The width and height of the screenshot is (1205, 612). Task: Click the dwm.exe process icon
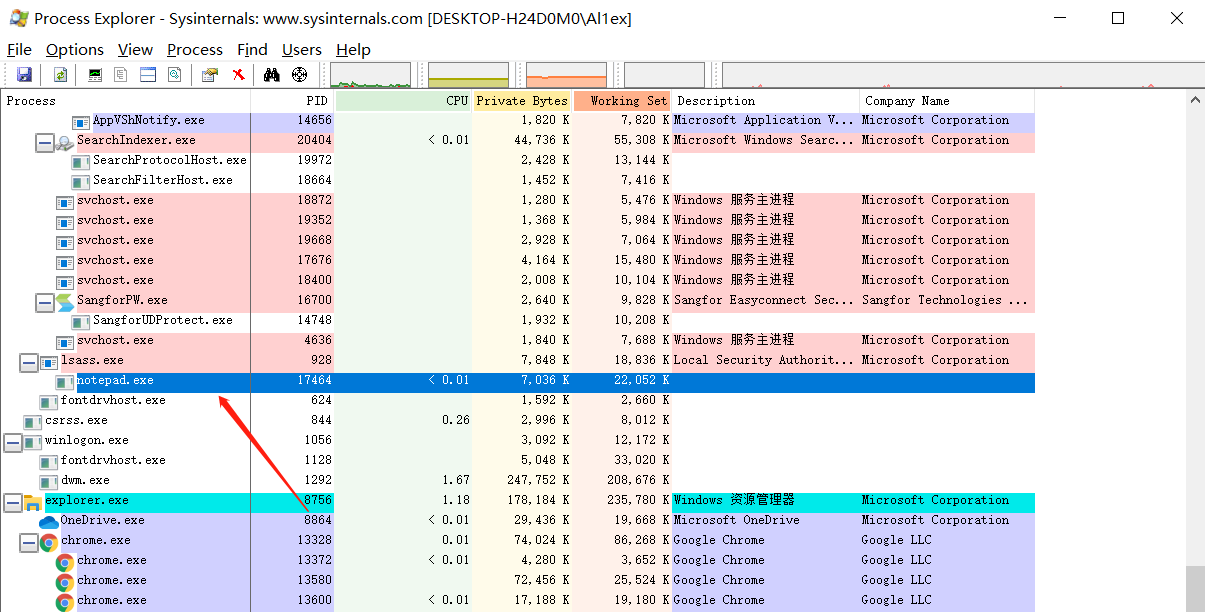[49, 481]
